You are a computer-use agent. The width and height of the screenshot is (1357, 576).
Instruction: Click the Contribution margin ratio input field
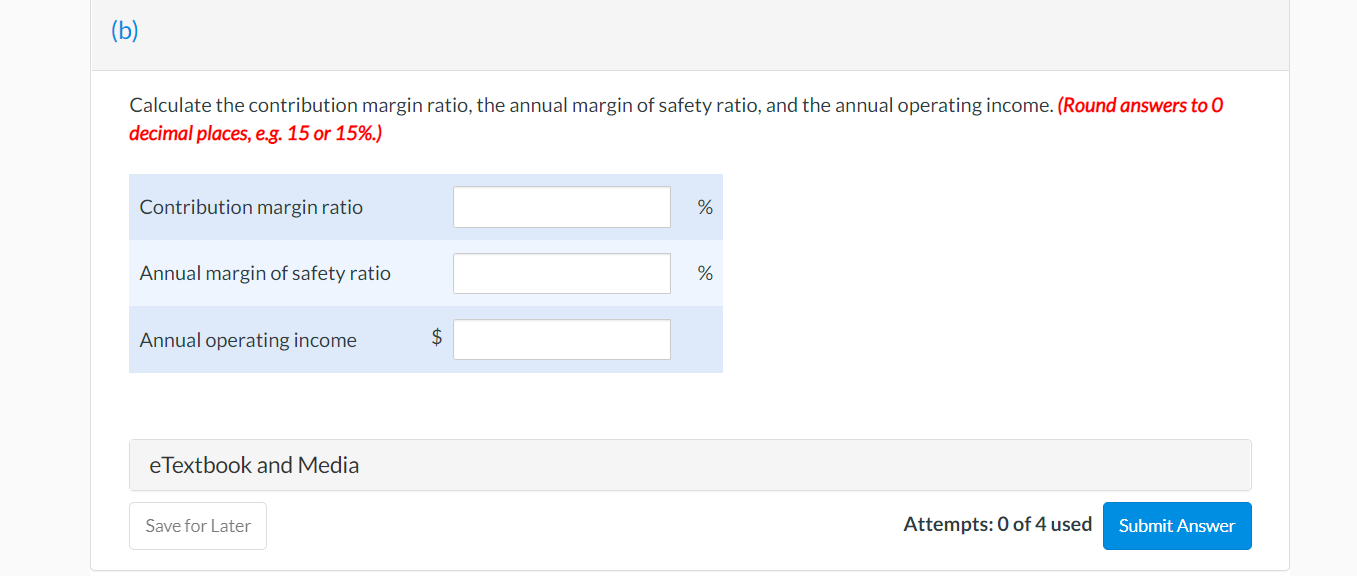pyautogui.click(x=561, y=207)
